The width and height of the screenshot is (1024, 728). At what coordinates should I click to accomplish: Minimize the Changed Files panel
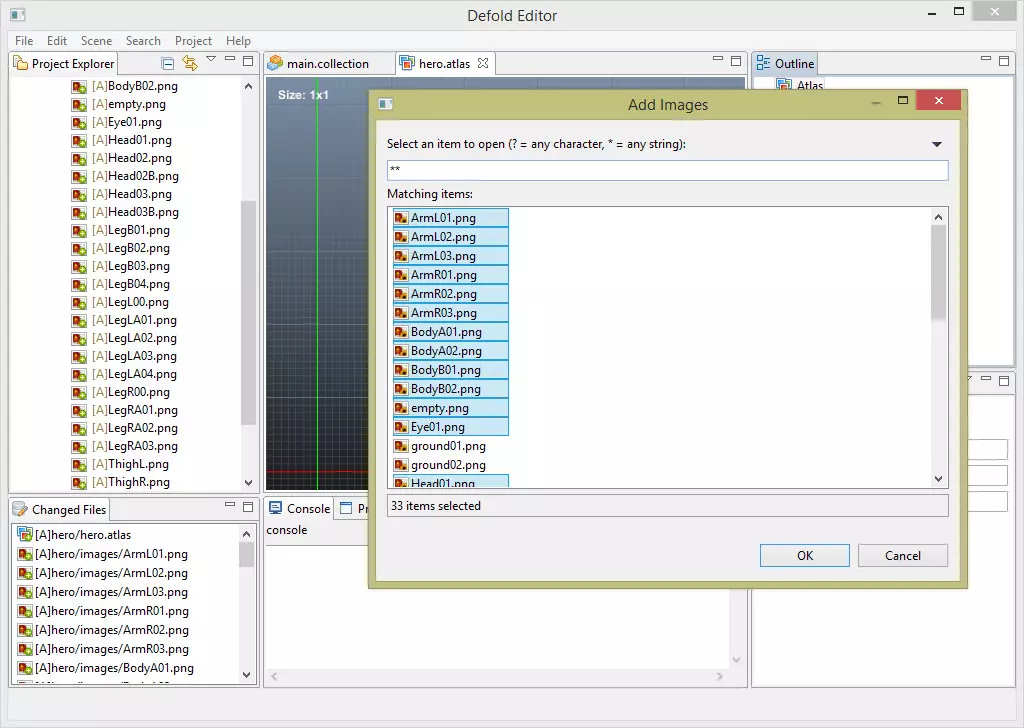click(x=230, y=506)
